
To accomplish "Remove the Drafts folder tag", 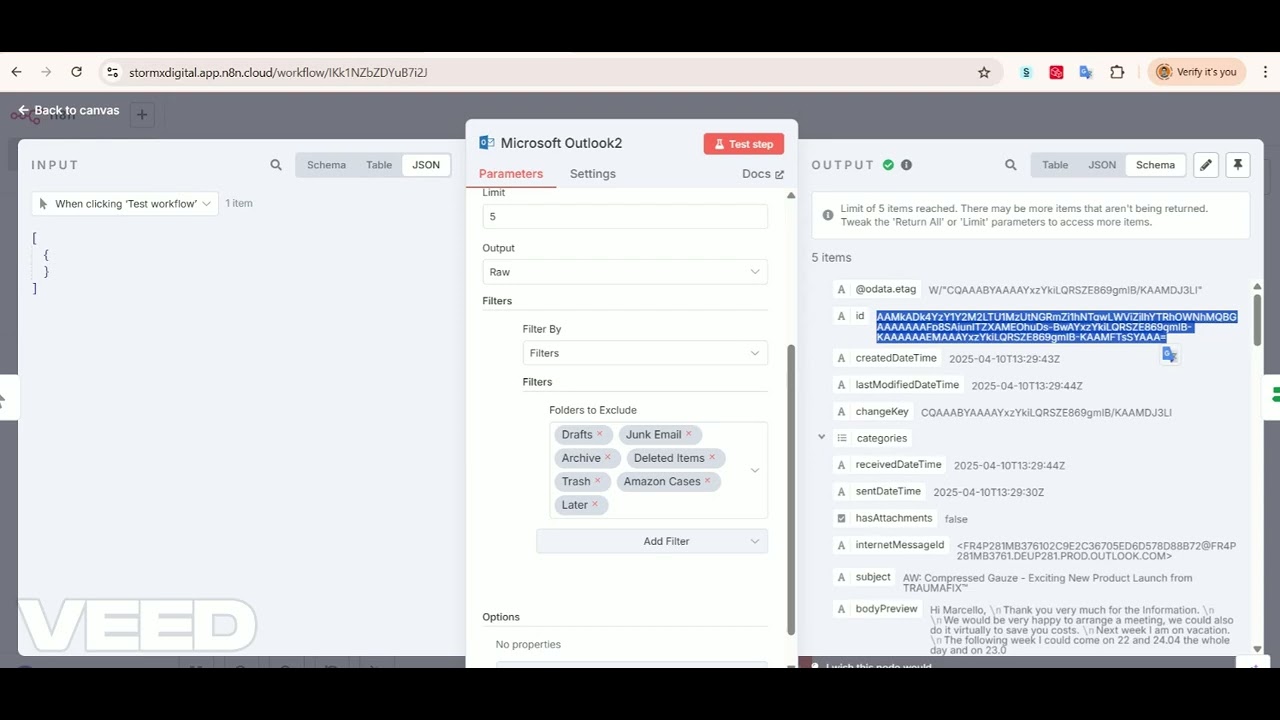I will point(600,434).
